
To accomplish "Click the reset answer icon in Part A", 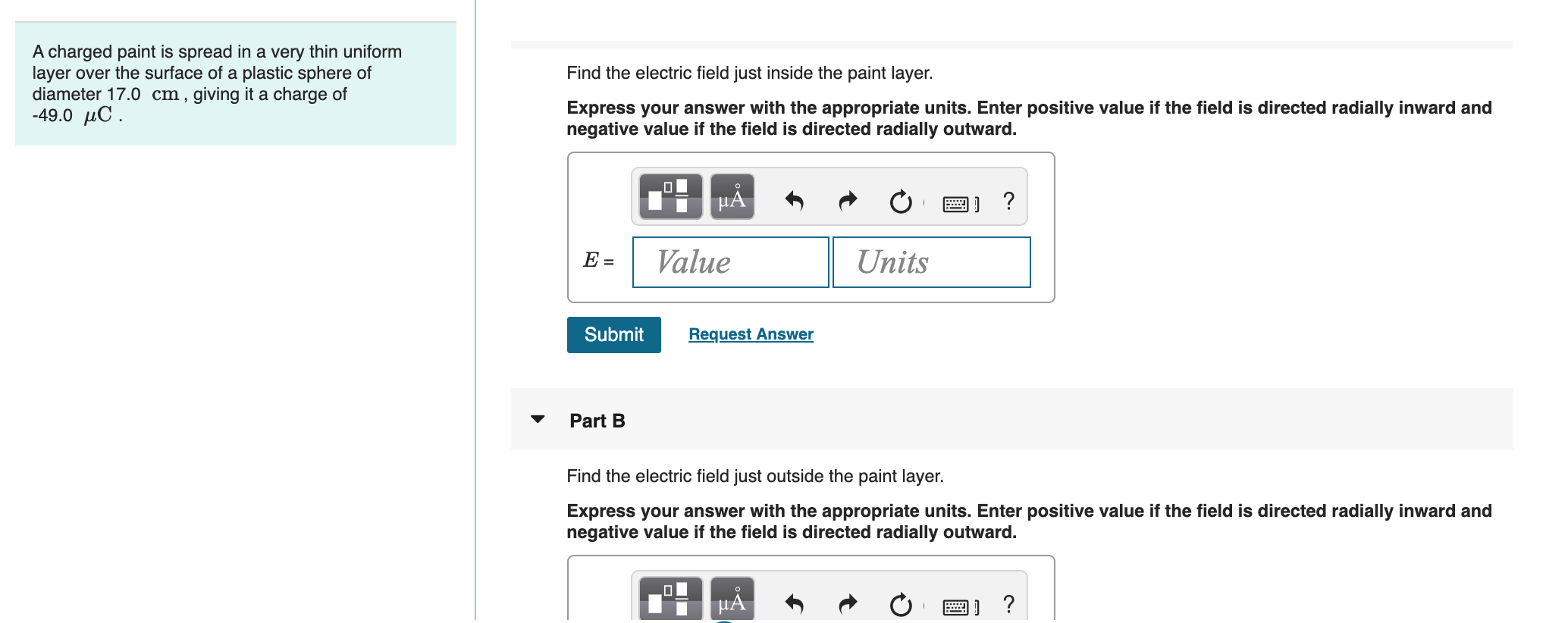I will 900,199.
